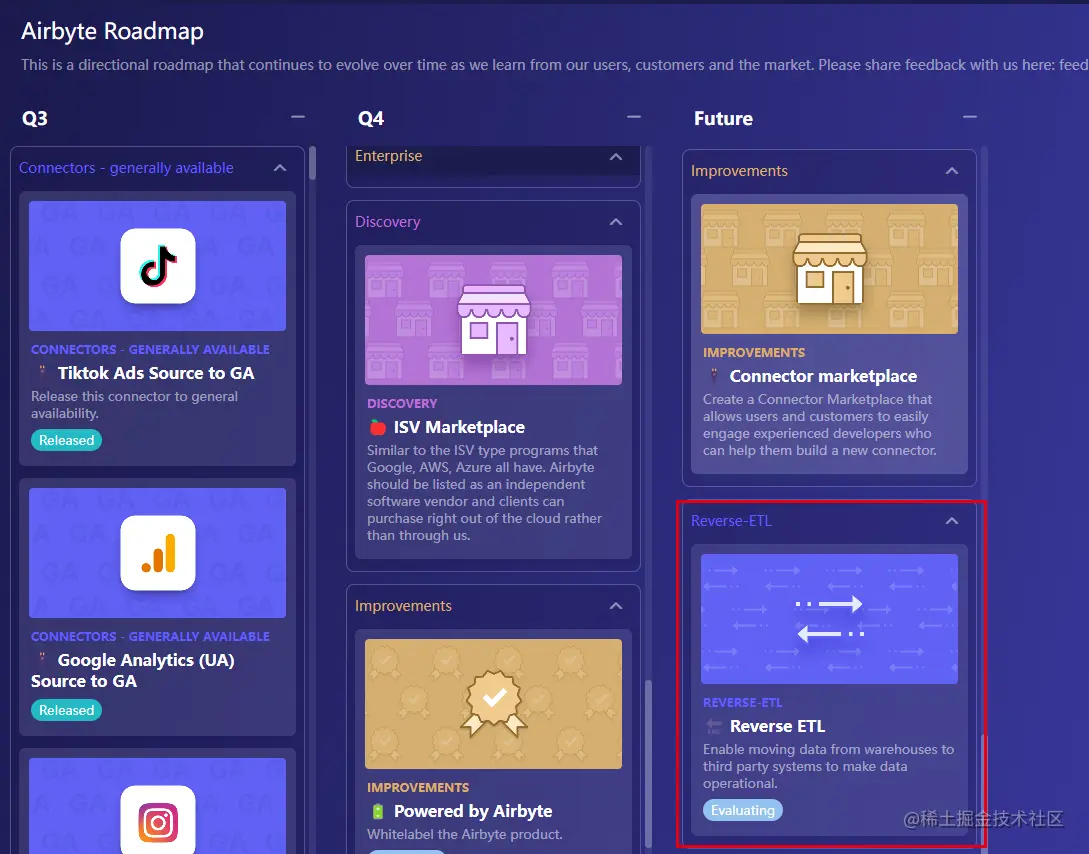Click the Google Analytics bar chart icon

pos(158,553)
